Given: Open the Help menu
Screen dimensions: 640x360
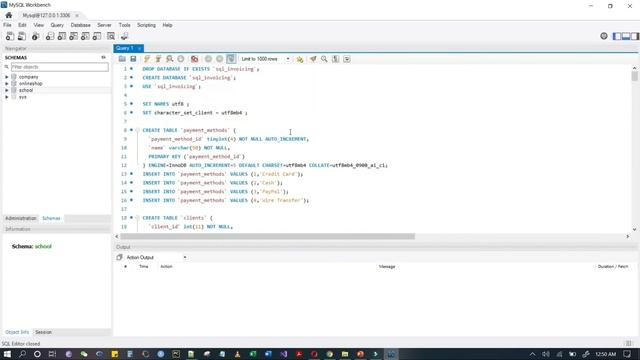Looking at the screenshot, I should coord(167,25).
